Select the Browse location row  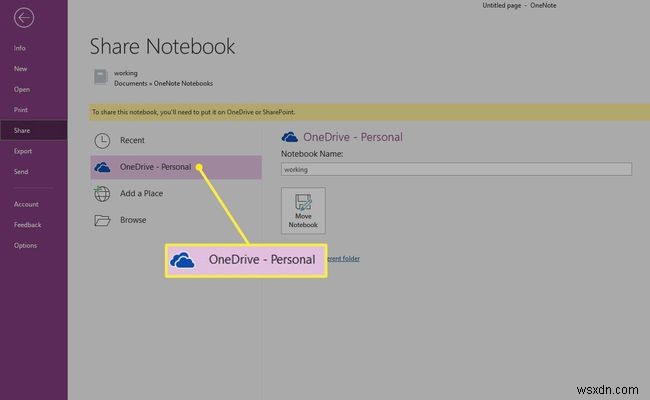coord(176,220)
